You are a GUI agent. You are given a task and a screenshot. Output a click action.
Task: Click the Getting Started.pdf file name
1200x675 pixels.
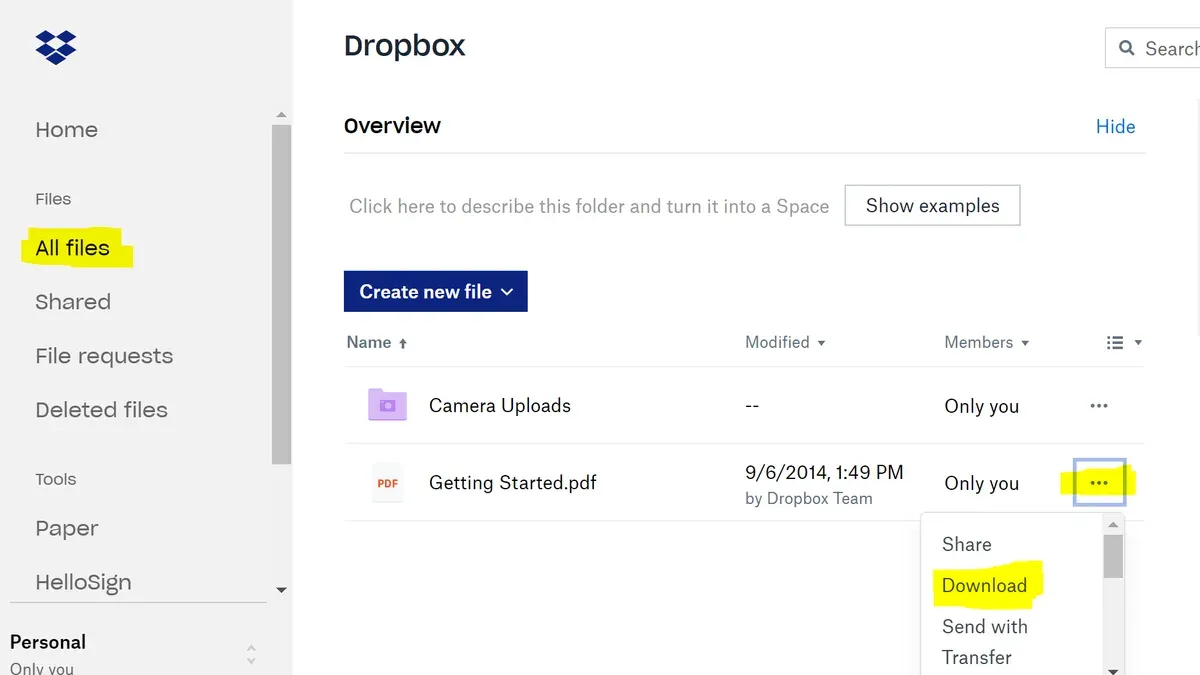coord(513,482)
